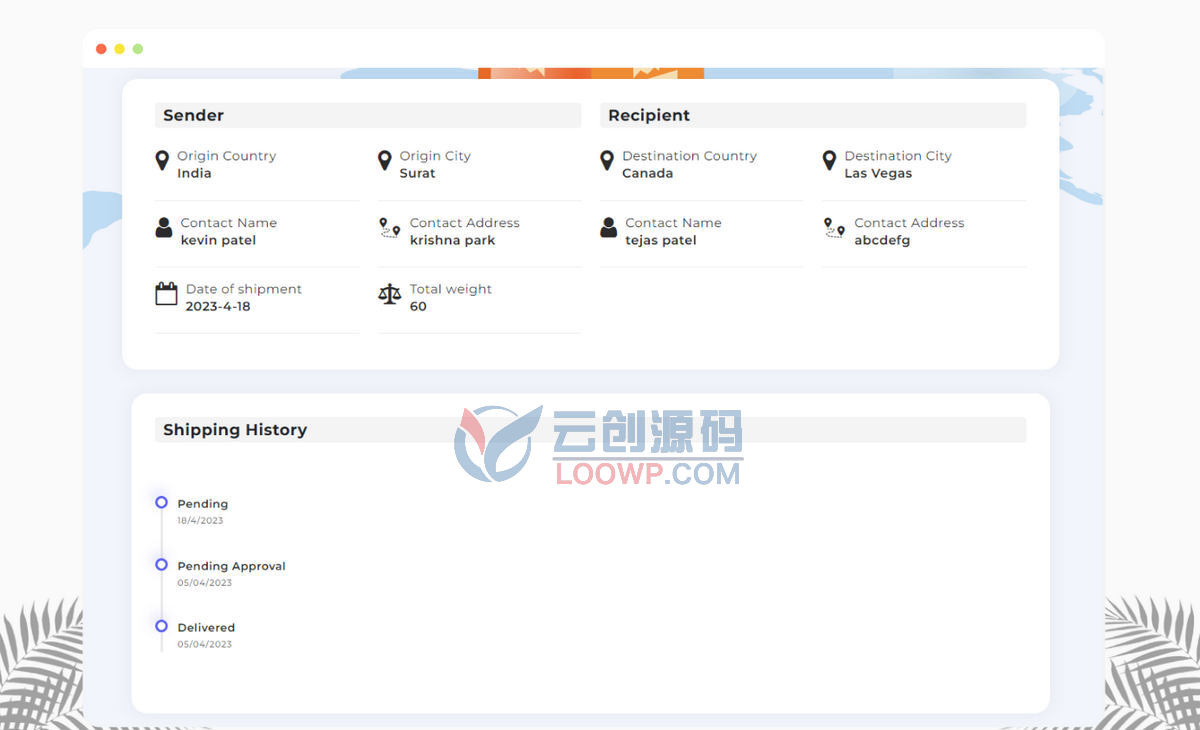This screenshot has width=1200, height=730.
Task: Click the destination country value Canada
Action: 647,173
